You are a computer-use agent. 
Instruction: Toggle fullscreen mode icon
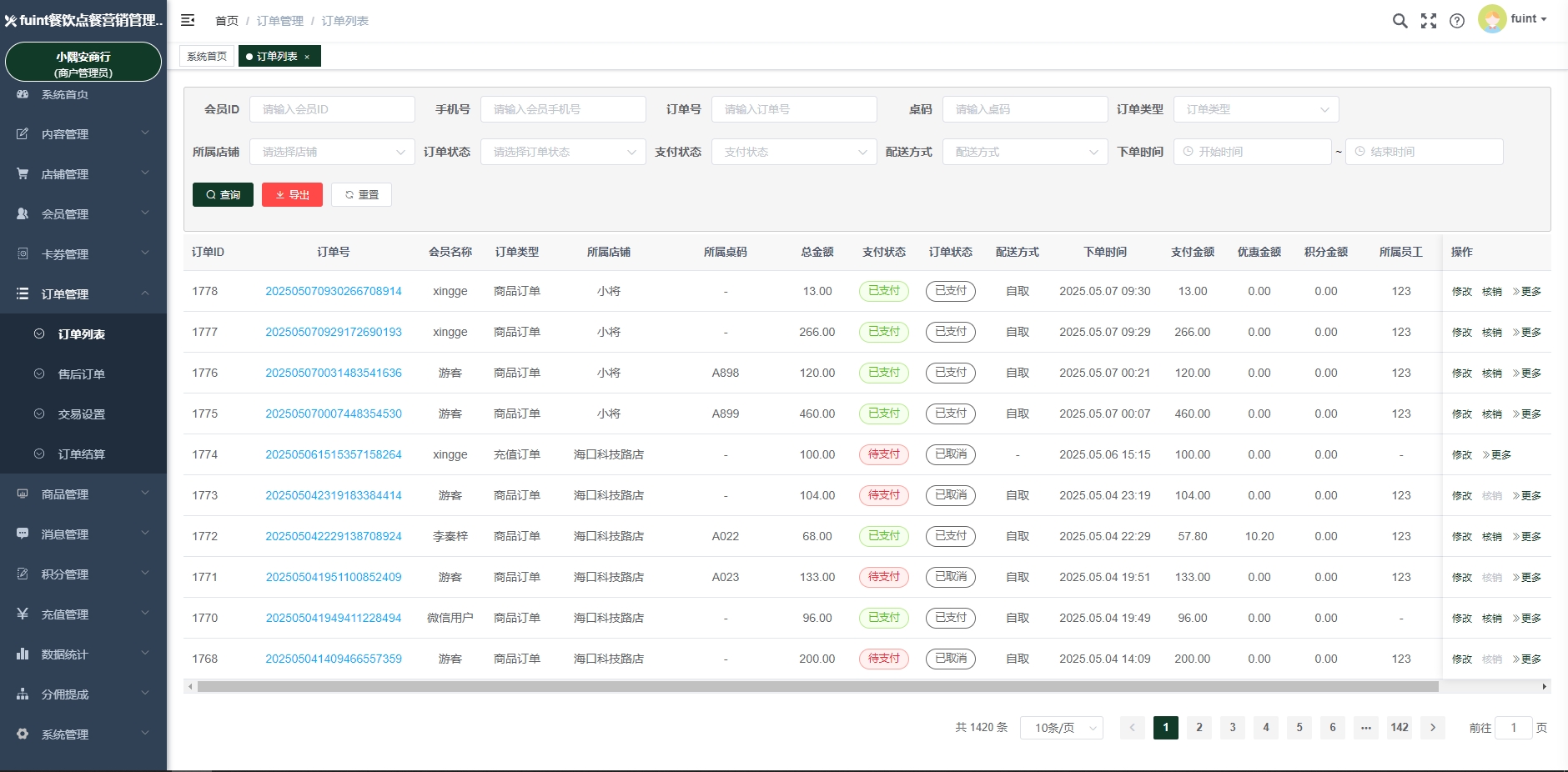pyautogui.click(x=1428, y=21)
